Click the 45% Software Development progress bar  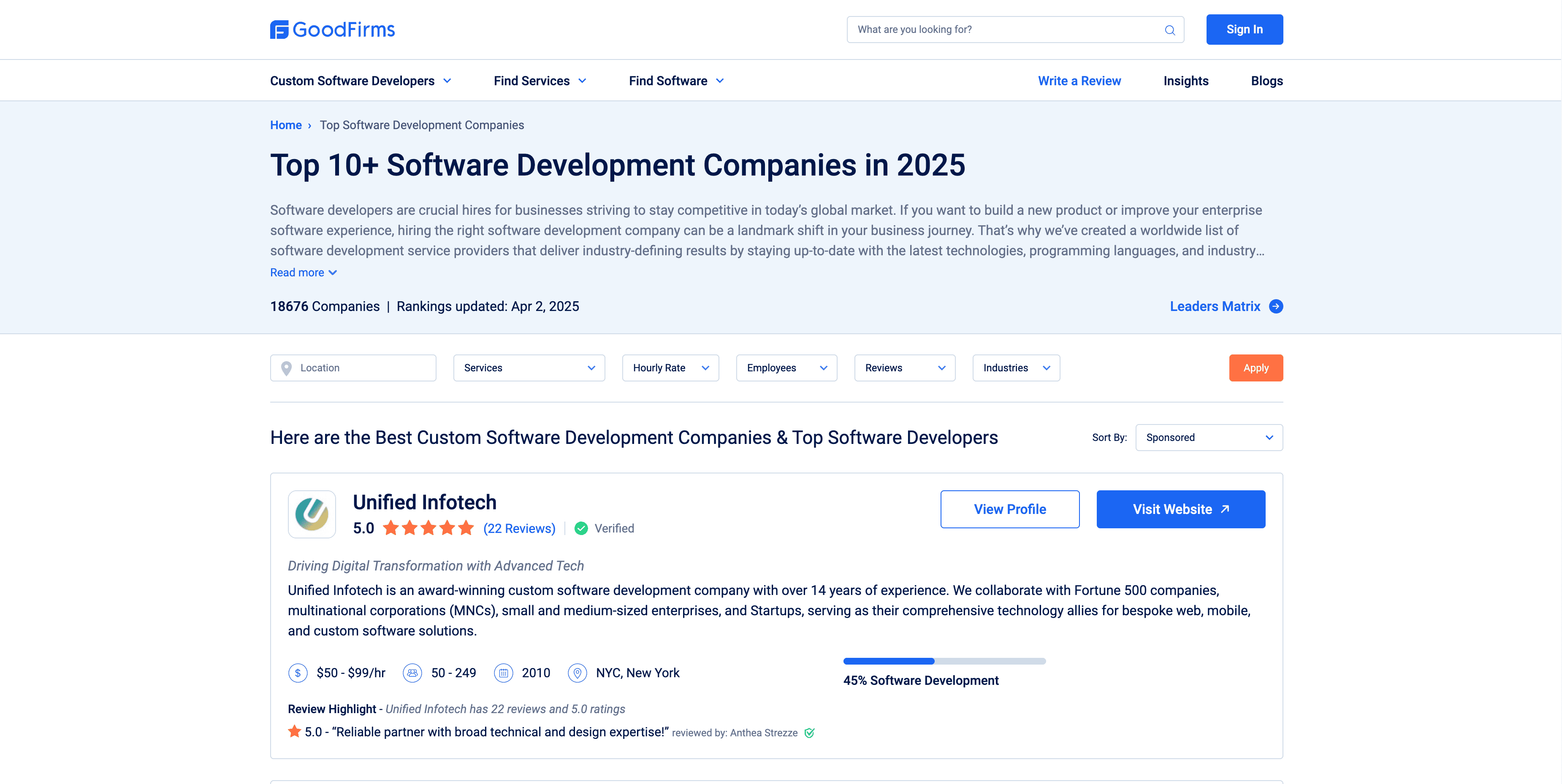point(944,661)
